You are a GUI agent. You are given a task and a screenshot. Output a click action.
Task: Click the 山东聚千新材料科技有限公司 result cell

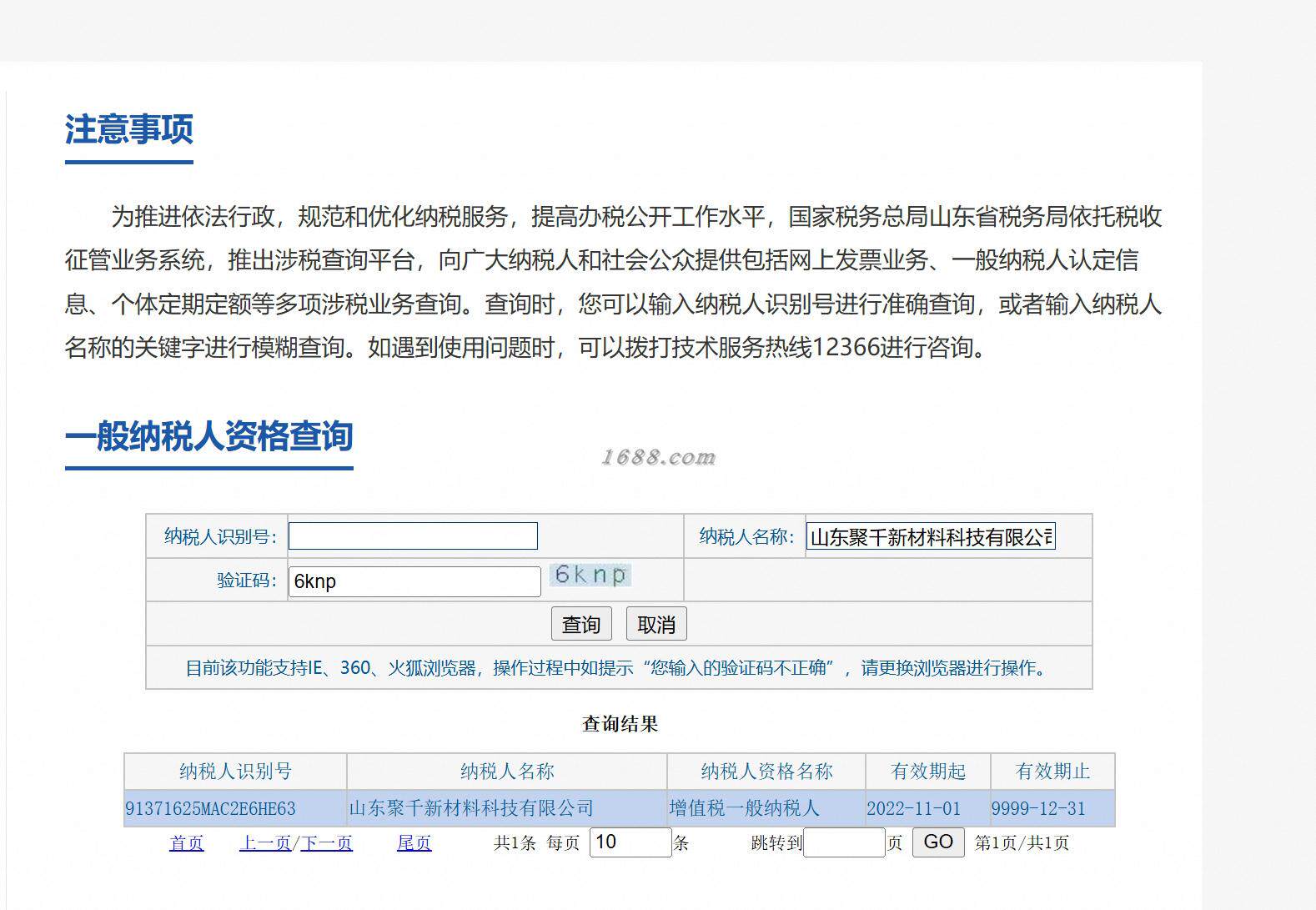click(x=471, y=808)
